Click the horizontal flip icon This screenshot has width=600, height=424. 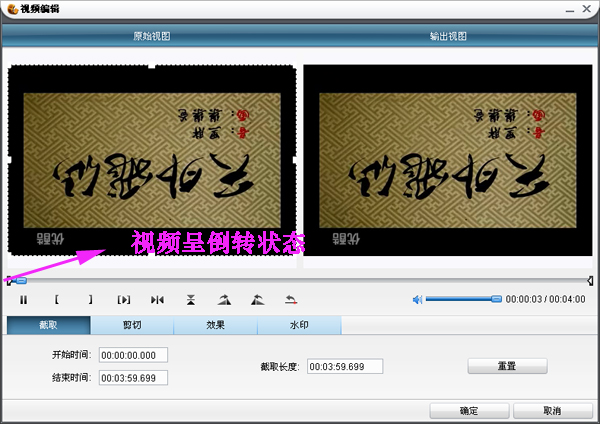(x=157, y=299)
